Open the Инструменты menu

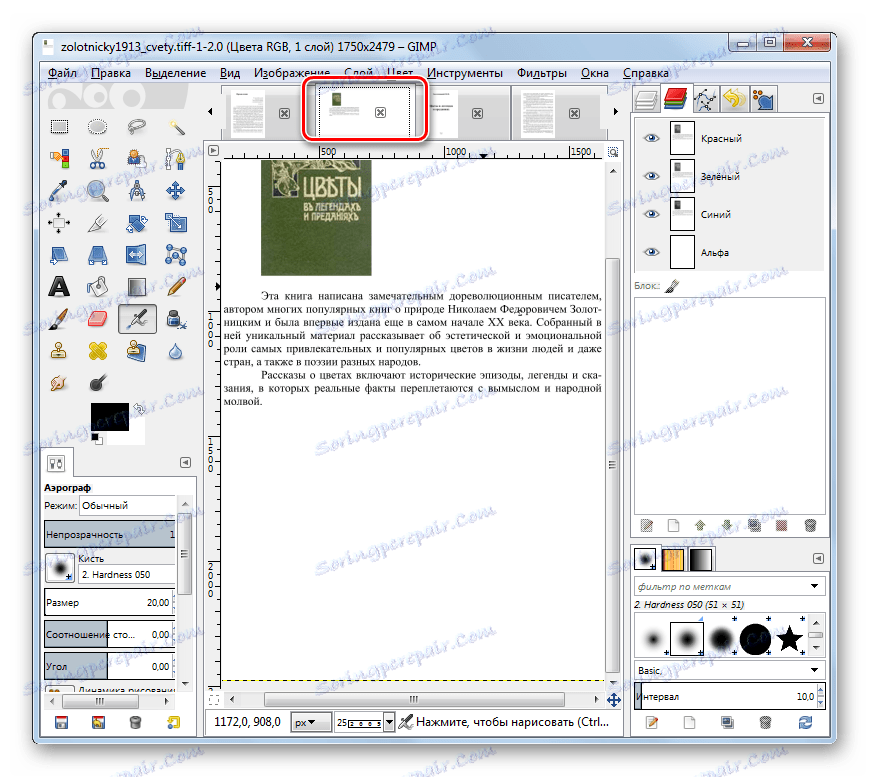[x=465, y=73]
